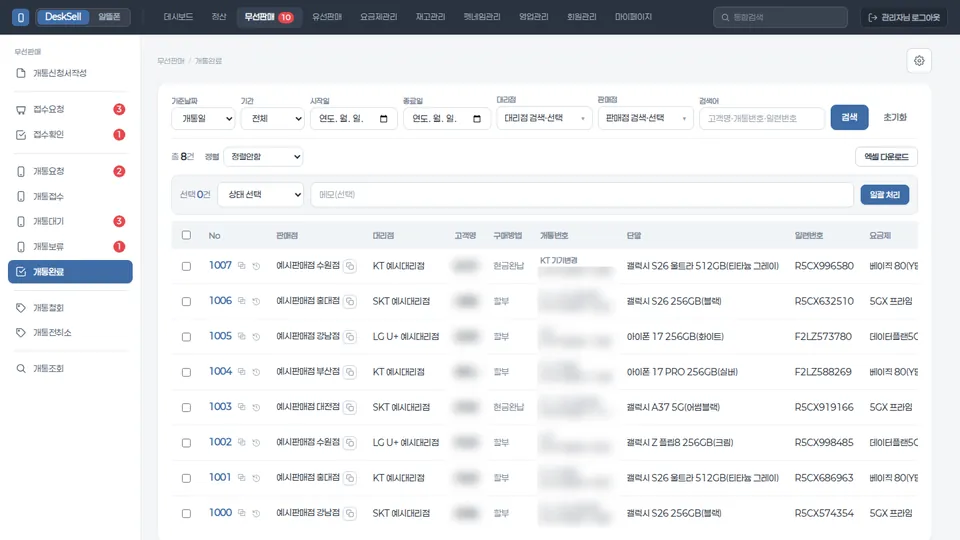The width and height of the screenshot is (960, 540).
Task: Check the box for row 1000
Action: tap(186, 513)
